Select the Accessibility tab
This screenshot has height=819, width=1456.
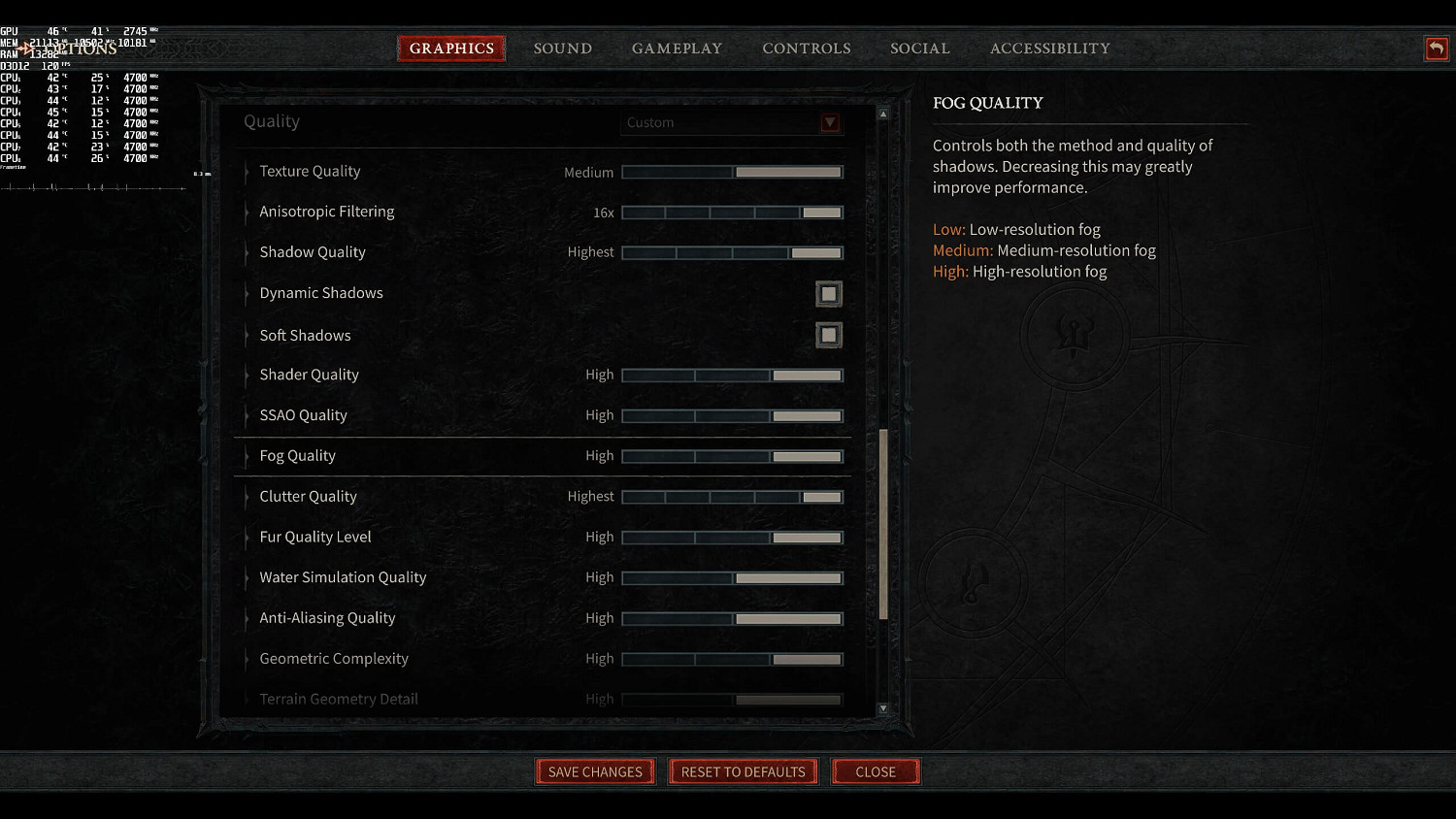[1050, 49]
